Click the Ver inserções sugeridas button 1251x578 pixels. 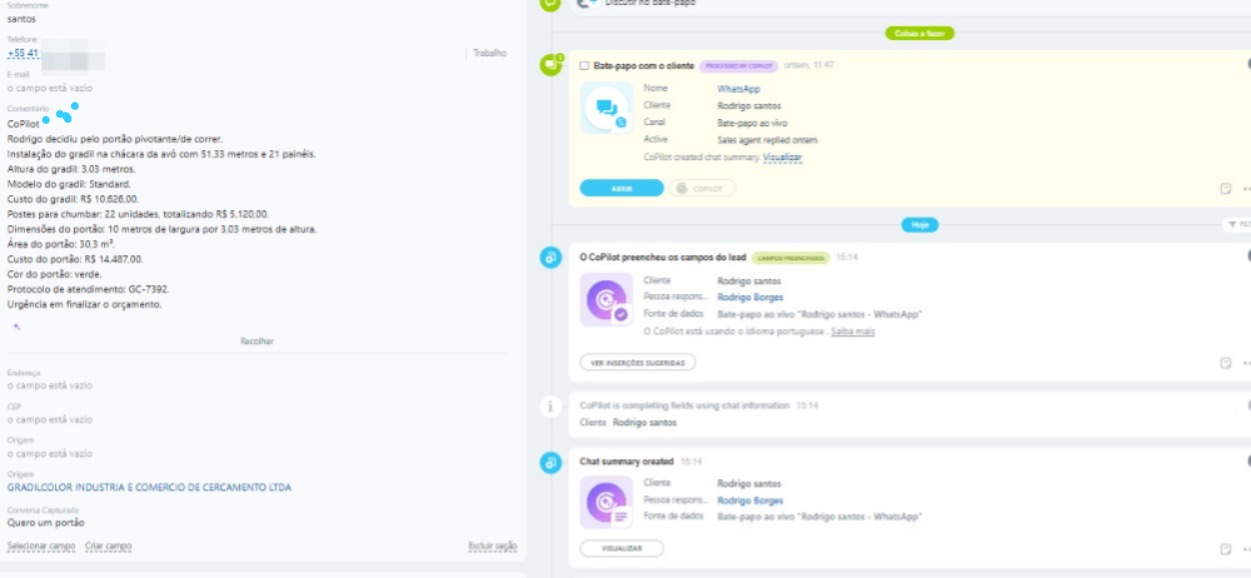click(638, 363)
